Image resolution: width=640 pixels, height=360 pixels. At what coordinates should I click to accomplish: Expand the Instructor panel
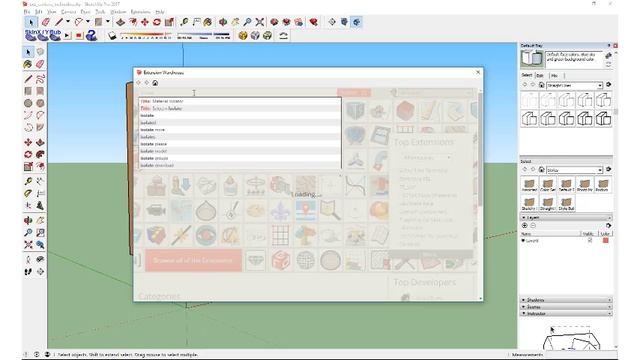click(x=566, y=314)
